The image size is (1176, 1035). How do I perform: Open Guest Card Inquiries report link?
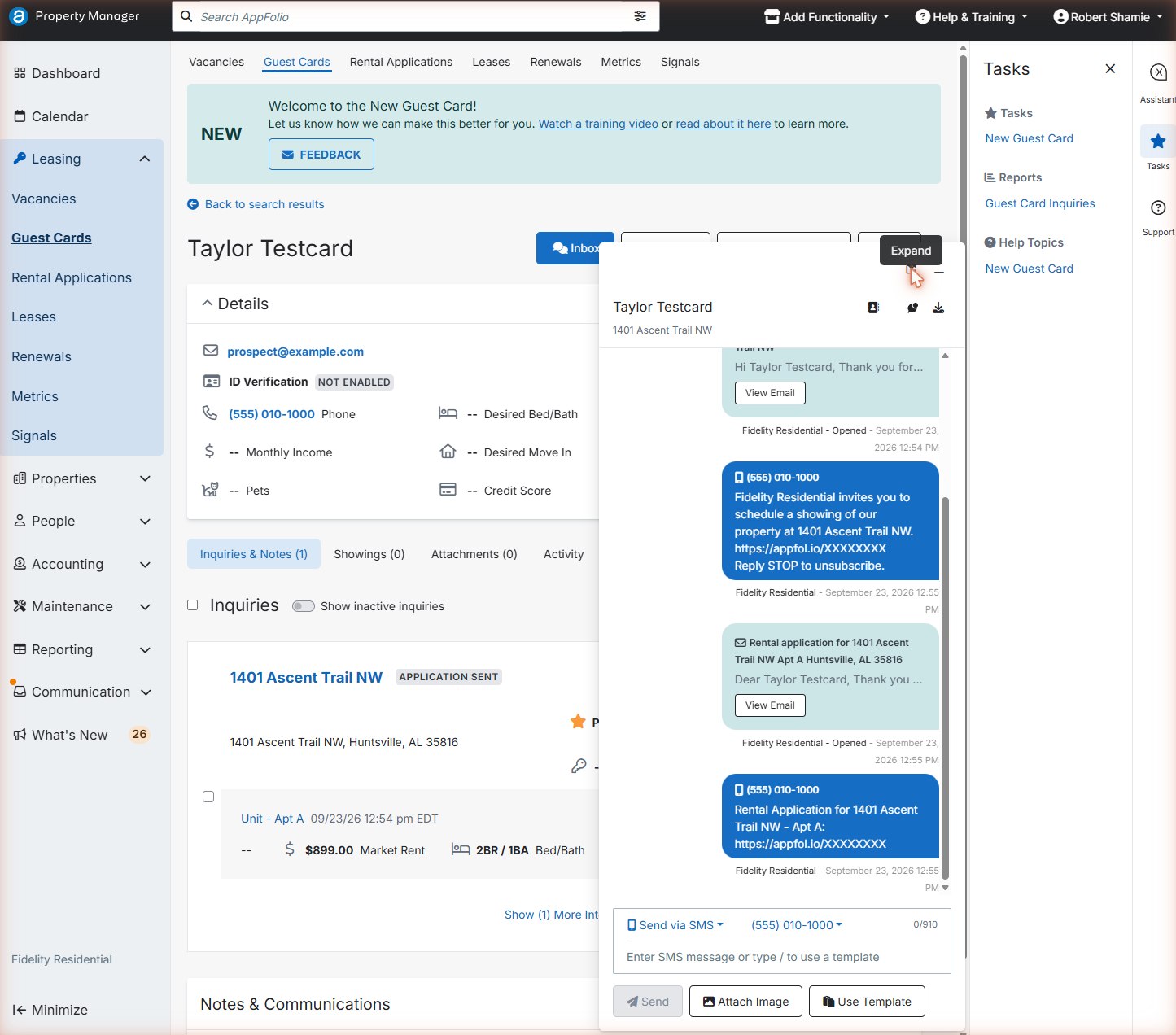click(x=1040, y=203)
